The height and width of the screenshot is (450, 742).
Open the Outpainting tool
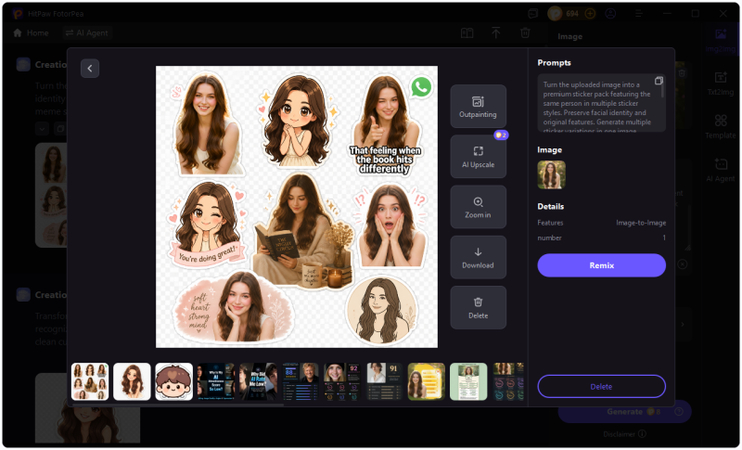478,106
